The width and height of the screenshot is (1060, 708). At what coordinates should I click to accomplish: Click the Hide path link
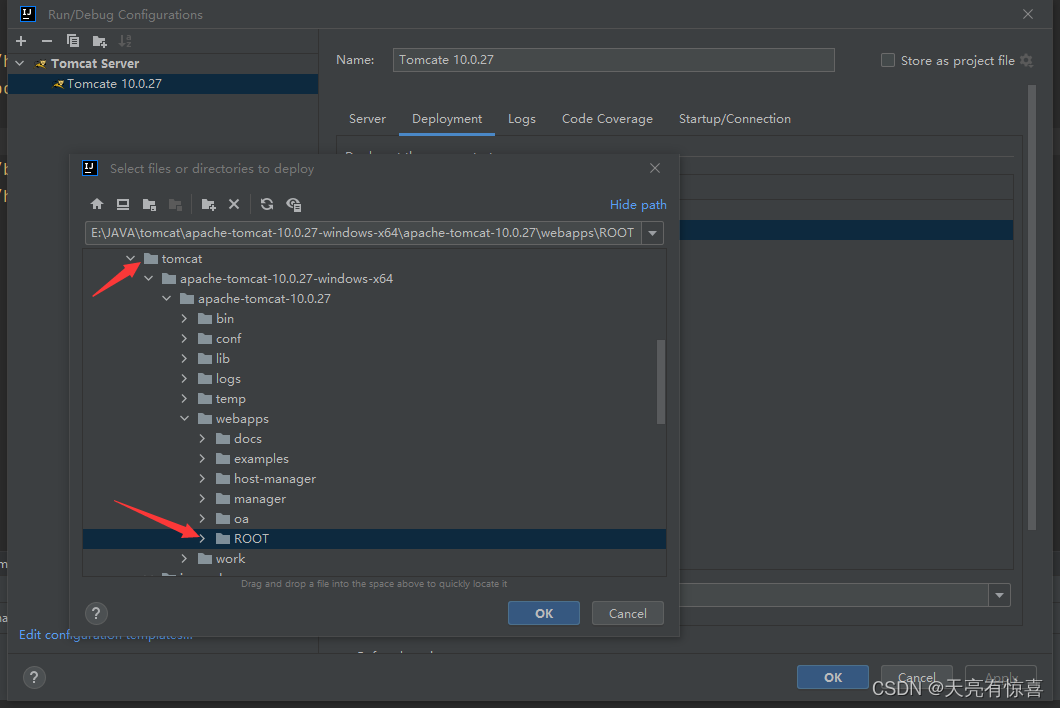pyautogui.click(x=637, y=204)
